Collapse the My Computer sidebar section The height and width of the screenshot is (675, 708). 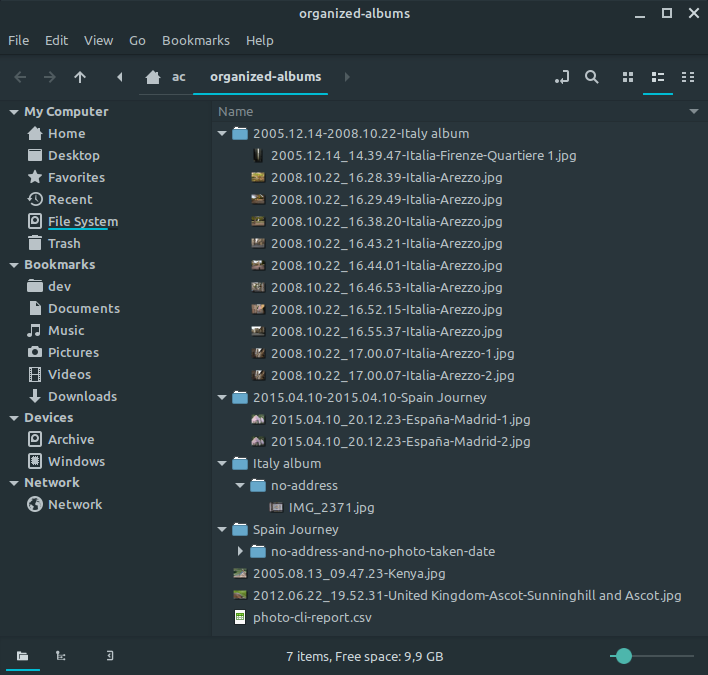point(14,112)
